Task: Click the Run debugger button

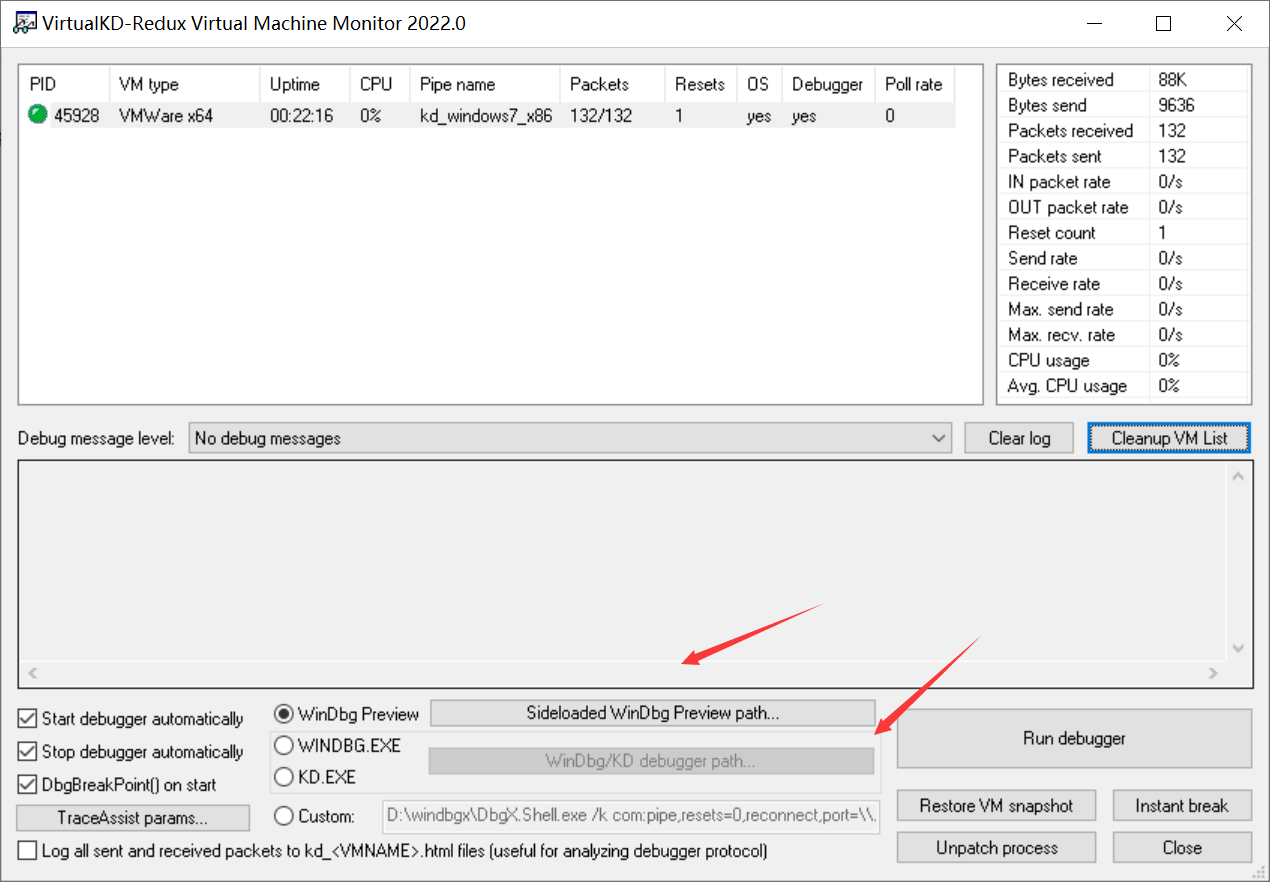Action: click(1074, 738)
